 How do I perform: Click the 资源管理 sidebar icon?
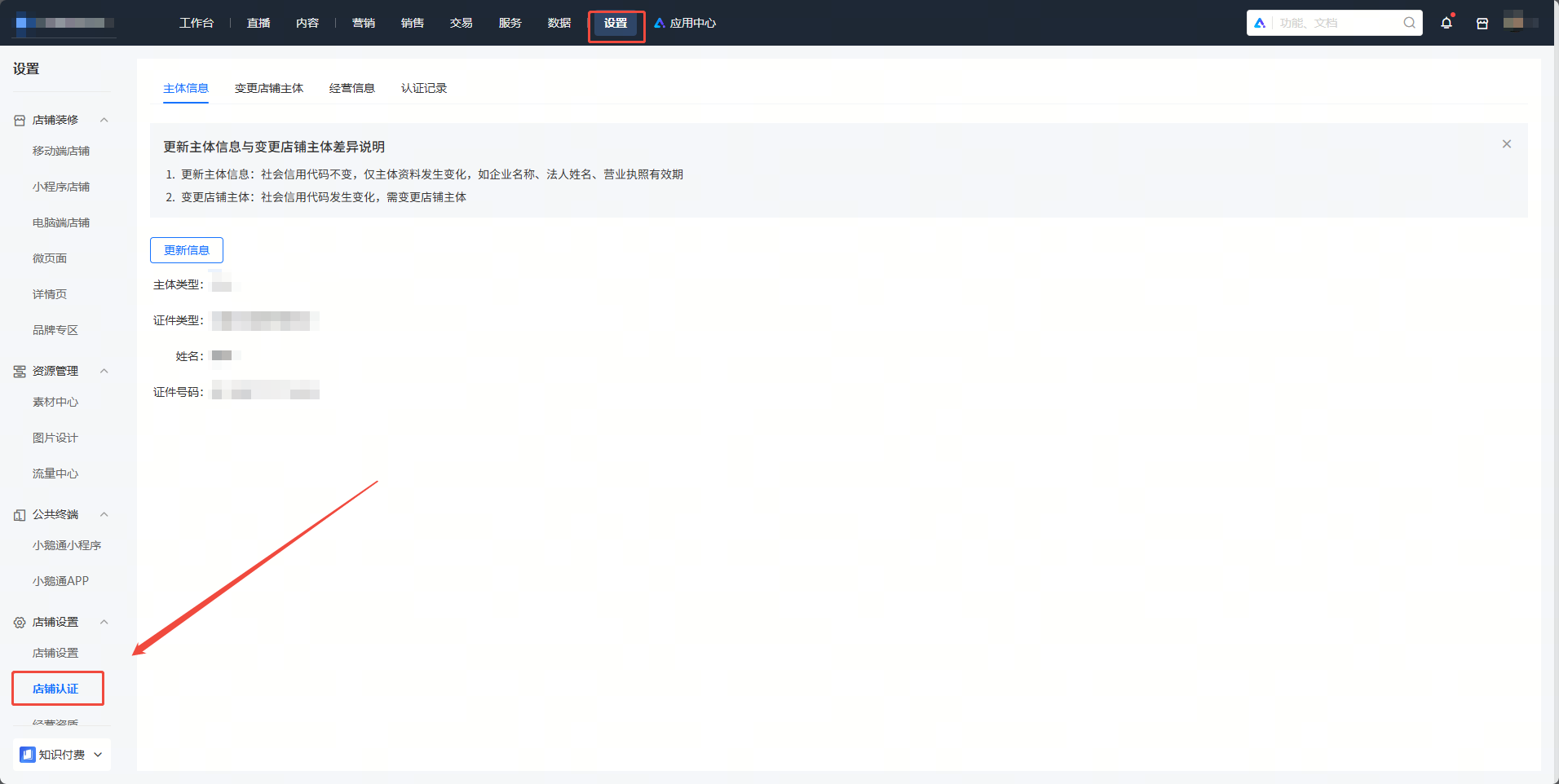(x=20, y=371)
